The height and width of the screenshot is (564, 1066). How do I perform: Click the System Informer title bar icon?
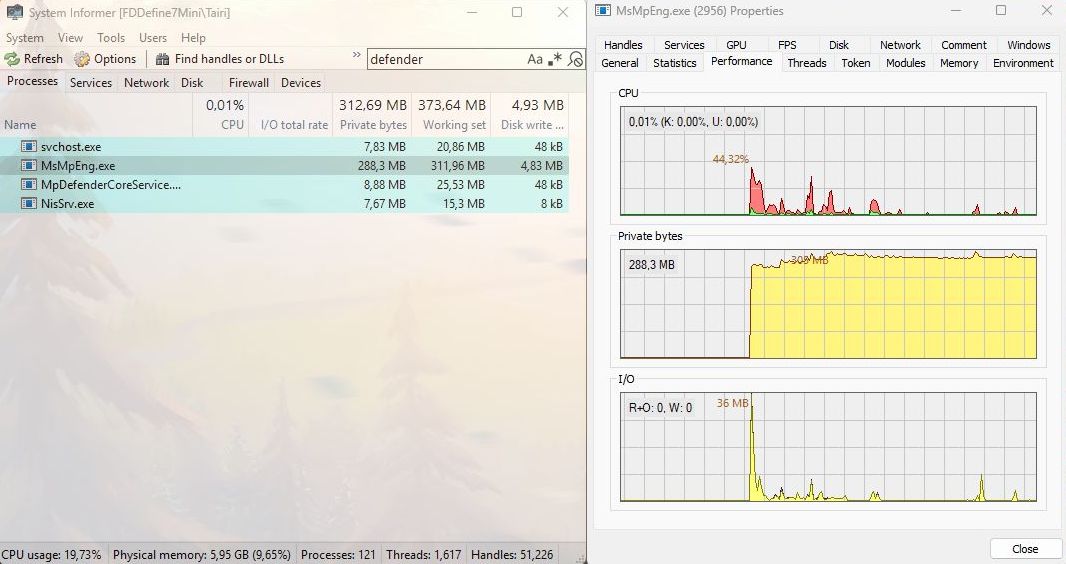(14, 12)
